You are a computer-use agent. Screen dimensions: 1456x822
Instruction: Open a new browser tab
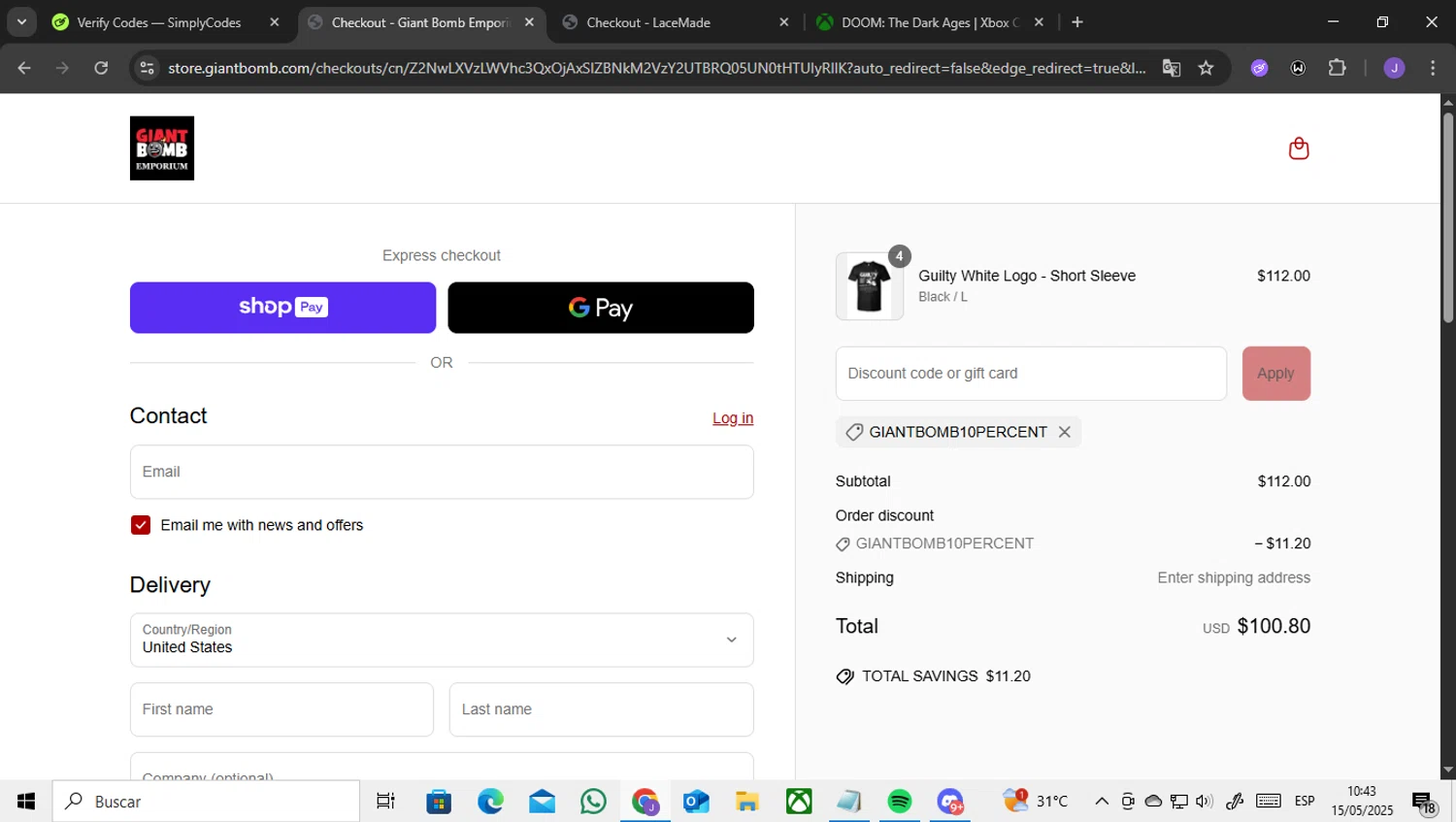point(1077,22)
